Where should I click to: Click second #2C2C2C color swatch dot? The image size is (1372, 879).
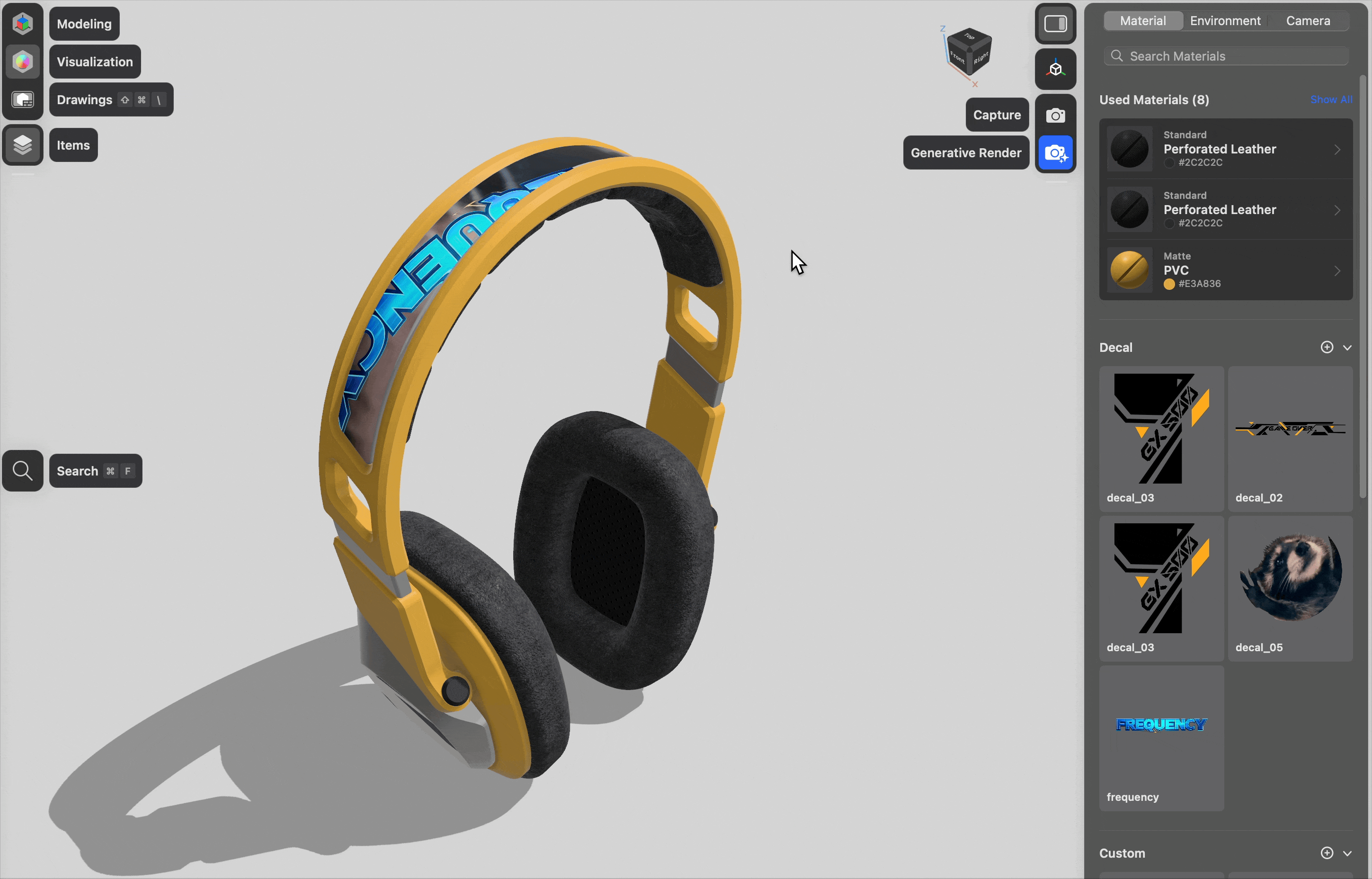(x=1169, y=223)
